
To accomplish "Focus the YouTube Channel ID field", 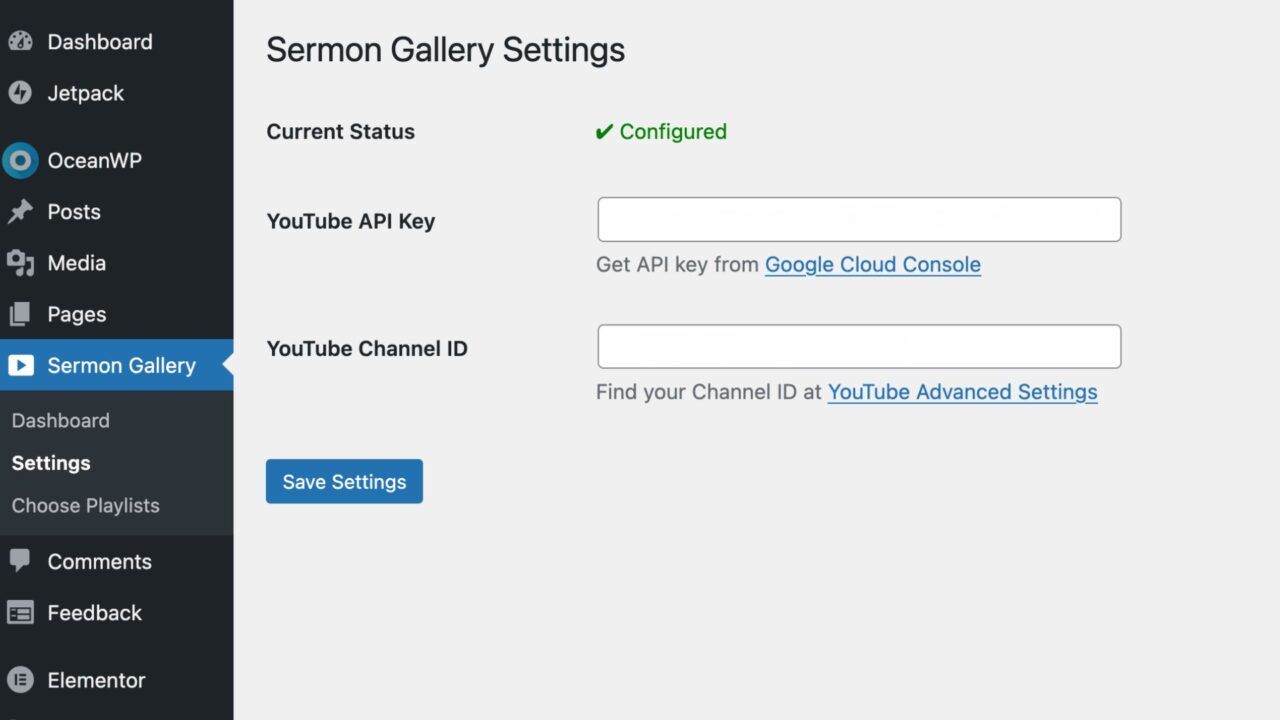I will 859,347.
